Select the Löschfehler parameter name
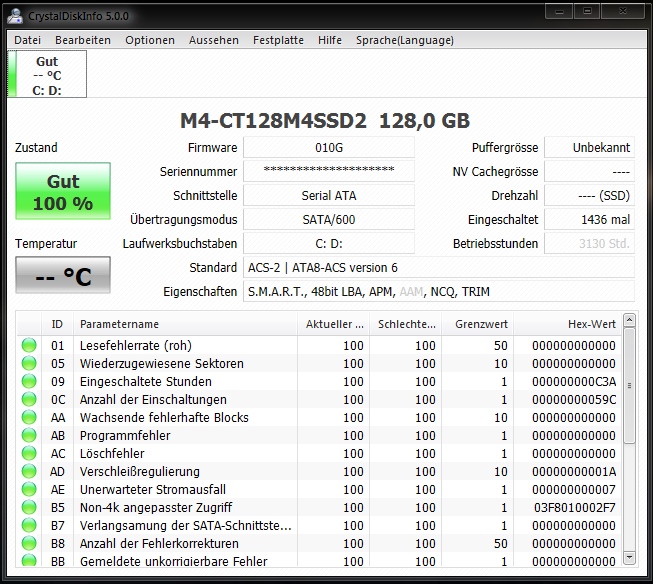 (112, 453)
